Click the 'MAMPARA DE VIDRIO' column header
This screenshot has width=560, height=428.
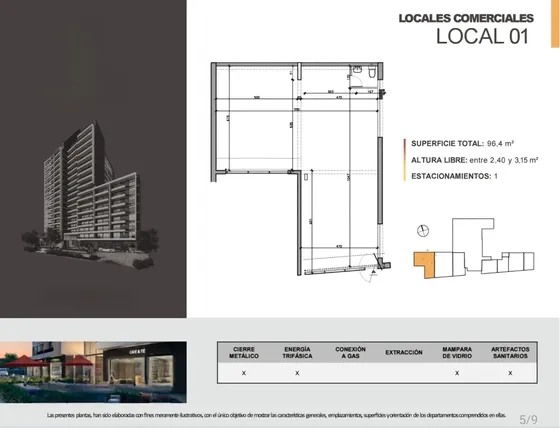(x=457, y=353)
